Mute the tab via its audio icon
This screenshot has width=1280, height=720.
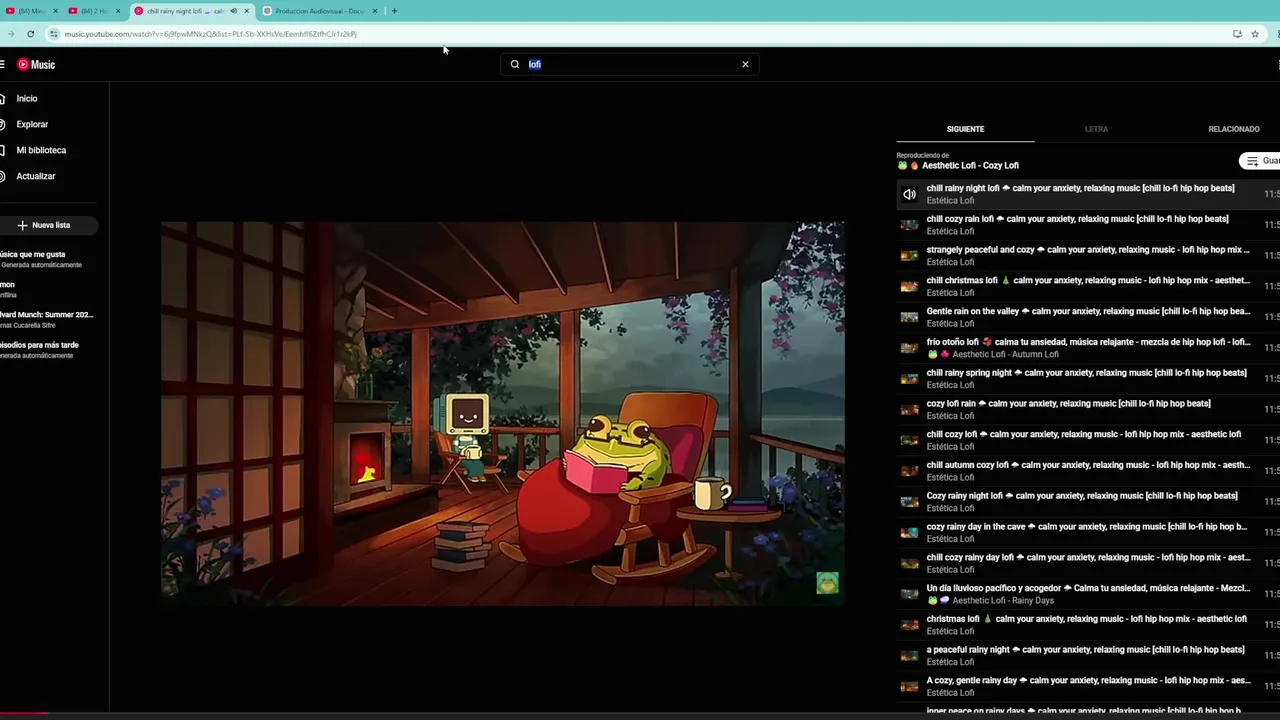233,11
